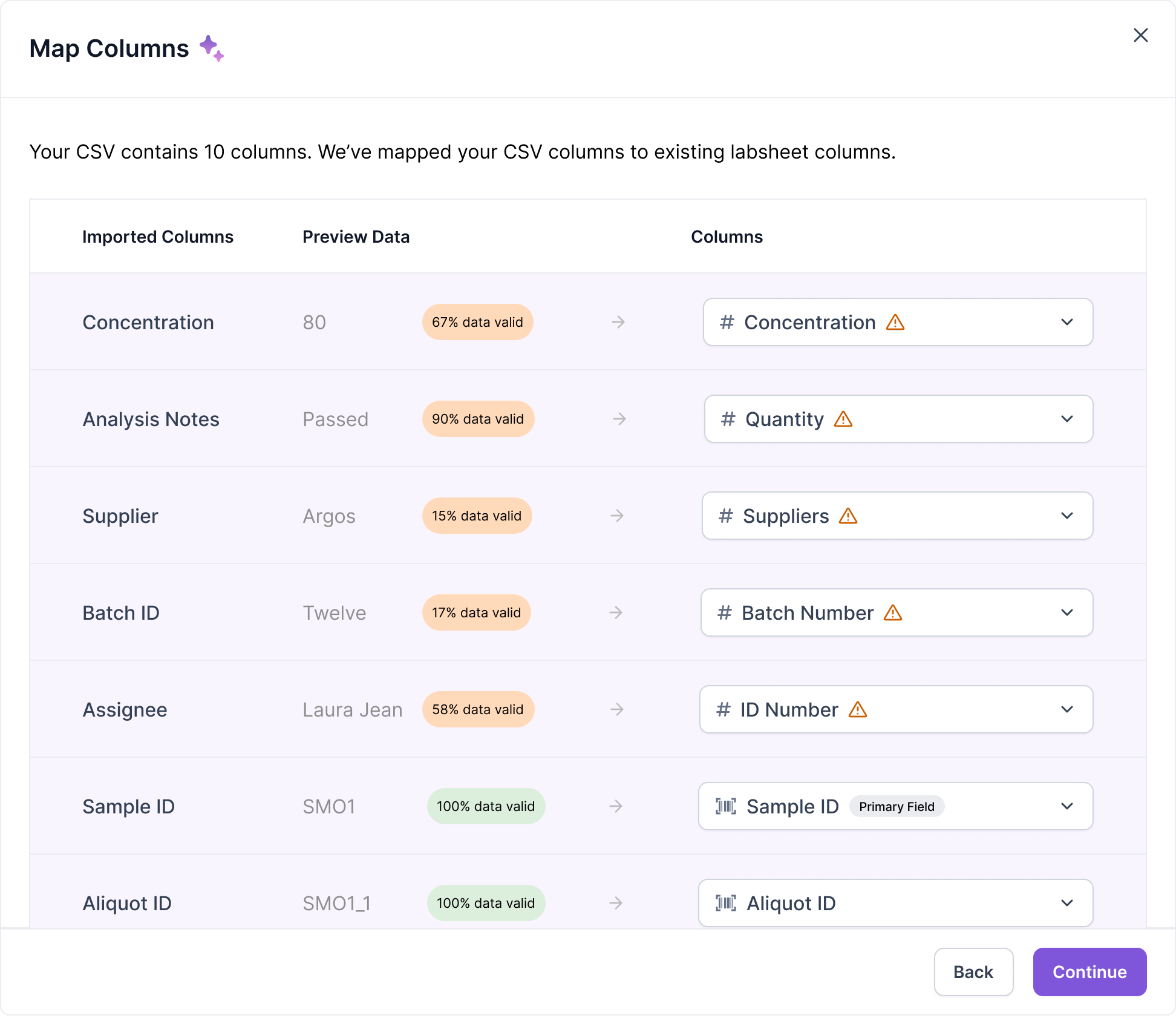Click the warning triangle next to ID Number

pos(858,709)
